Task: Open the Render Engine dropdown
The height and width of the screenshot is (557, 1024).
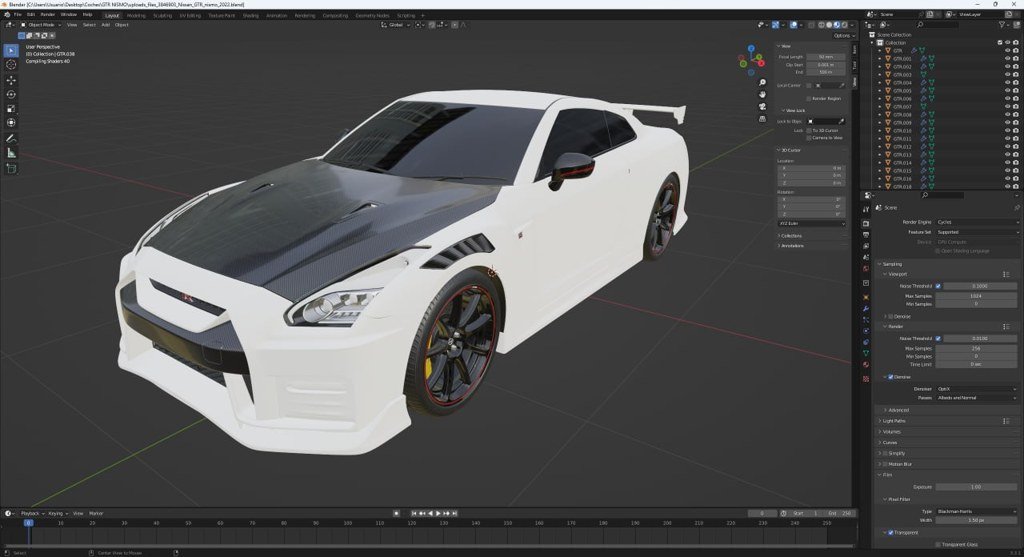Action: (x=976, y=222)
